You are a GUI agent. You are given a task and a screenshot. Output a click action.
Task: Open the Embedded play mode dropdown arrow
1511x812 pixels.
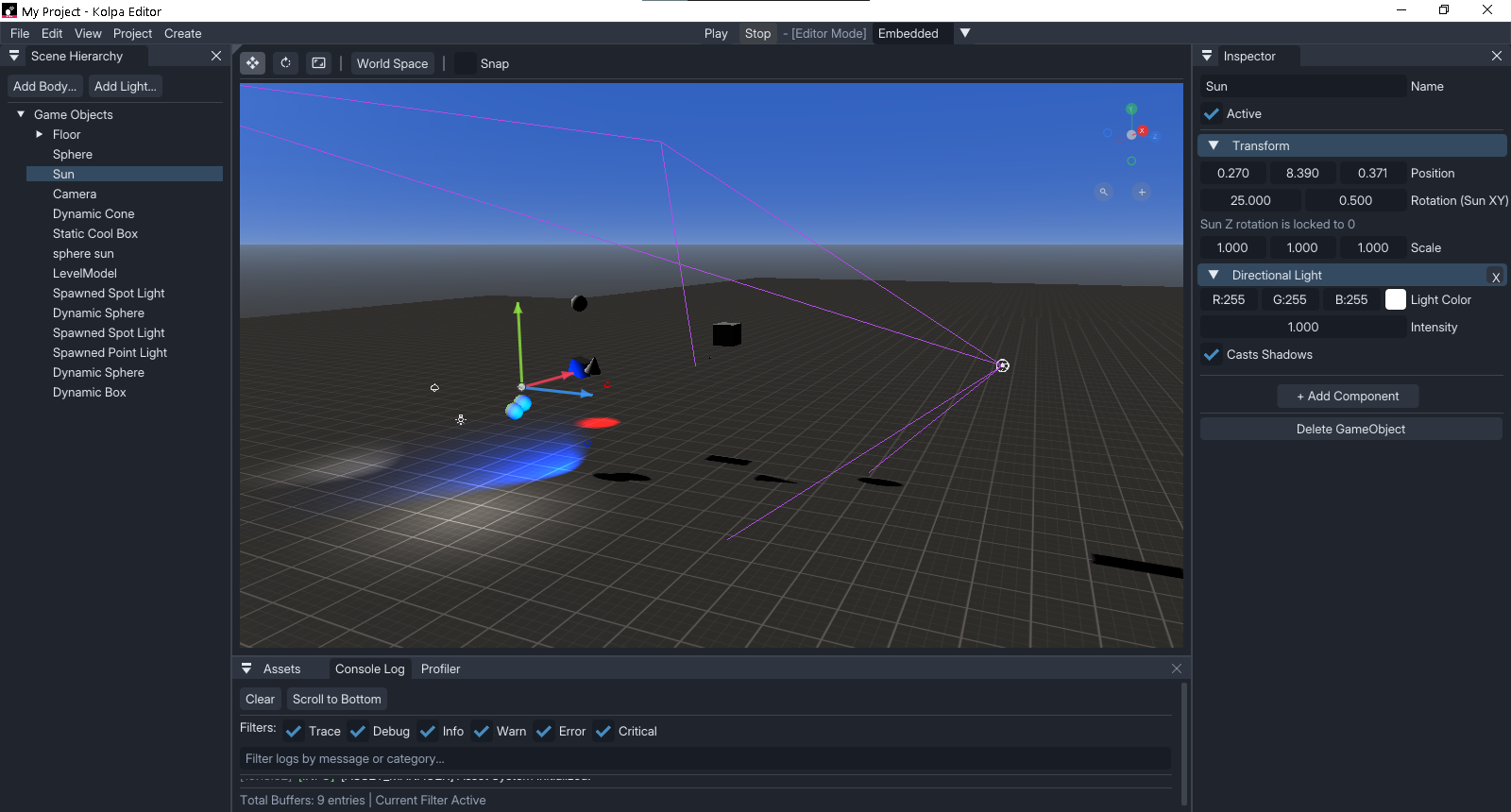click(x=965, y=33)
